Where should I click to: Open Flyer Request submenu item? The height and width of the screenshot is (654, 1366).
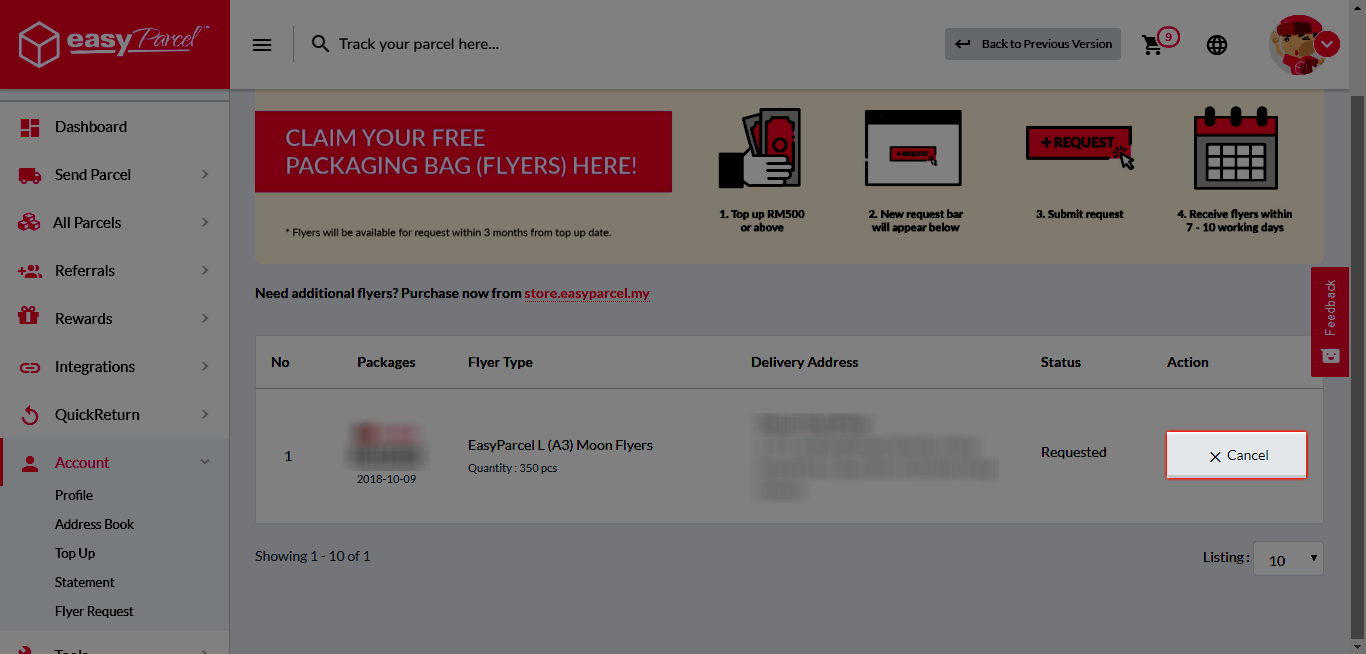[94, 611]
